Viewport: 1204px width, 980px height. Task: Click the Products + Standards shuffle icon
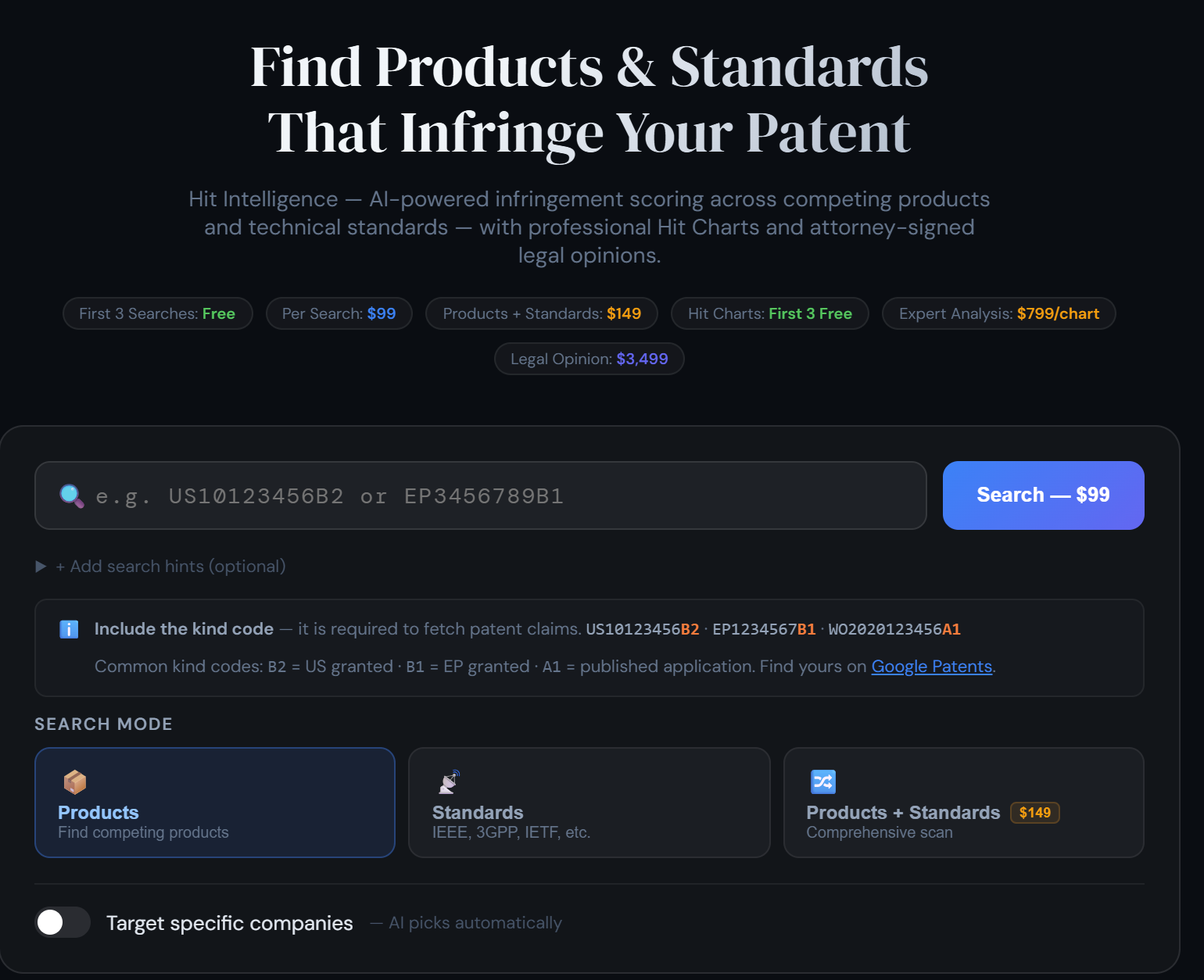(823, 781)
